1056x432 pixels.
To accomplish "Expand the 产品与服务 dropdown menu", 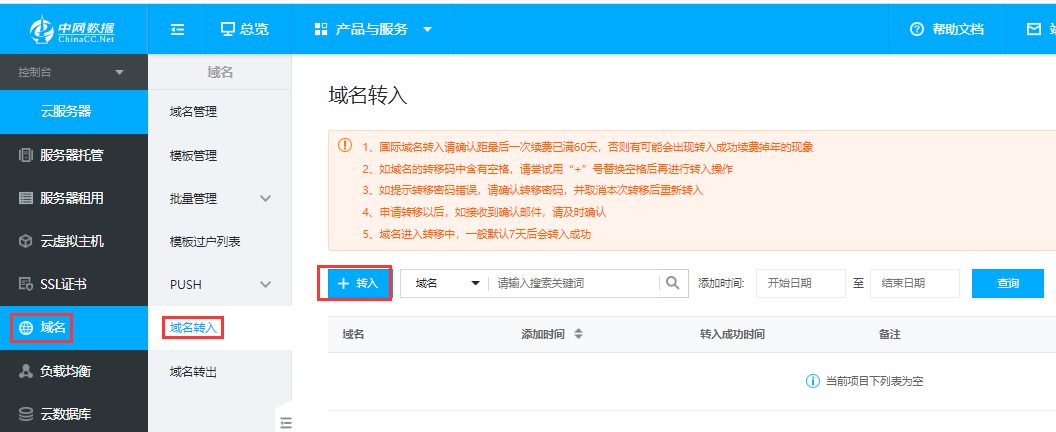I will (x=372, y=30).
